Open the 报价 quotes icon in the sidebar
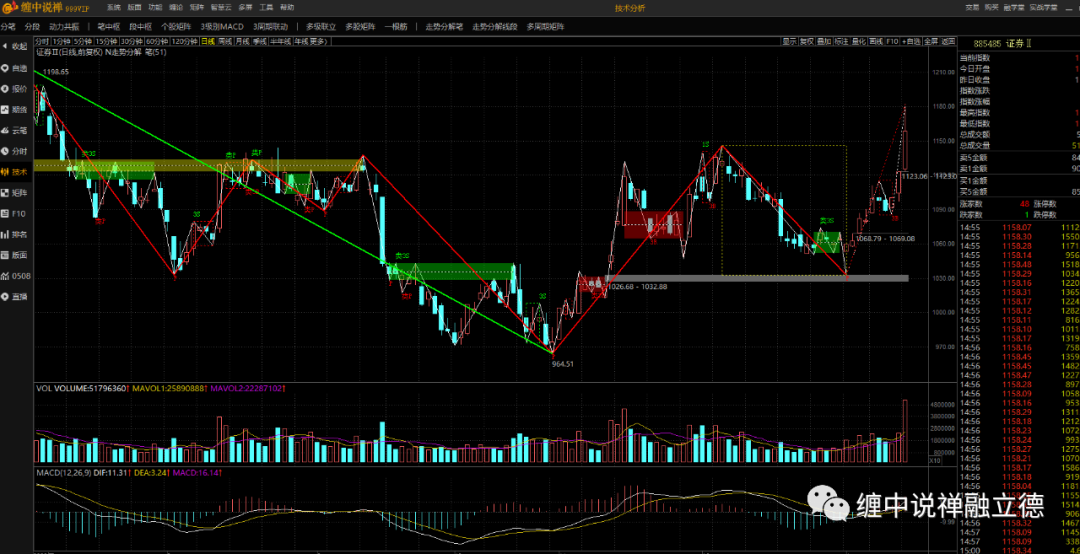 pyautogui.click(x=5, y=88)
